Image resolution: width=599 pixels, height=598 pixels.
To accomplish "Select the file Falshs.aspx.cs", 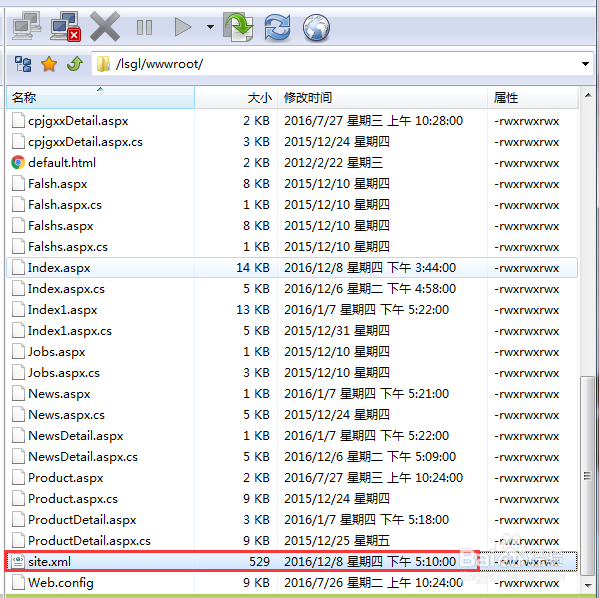I will click(x=292, y=247).
